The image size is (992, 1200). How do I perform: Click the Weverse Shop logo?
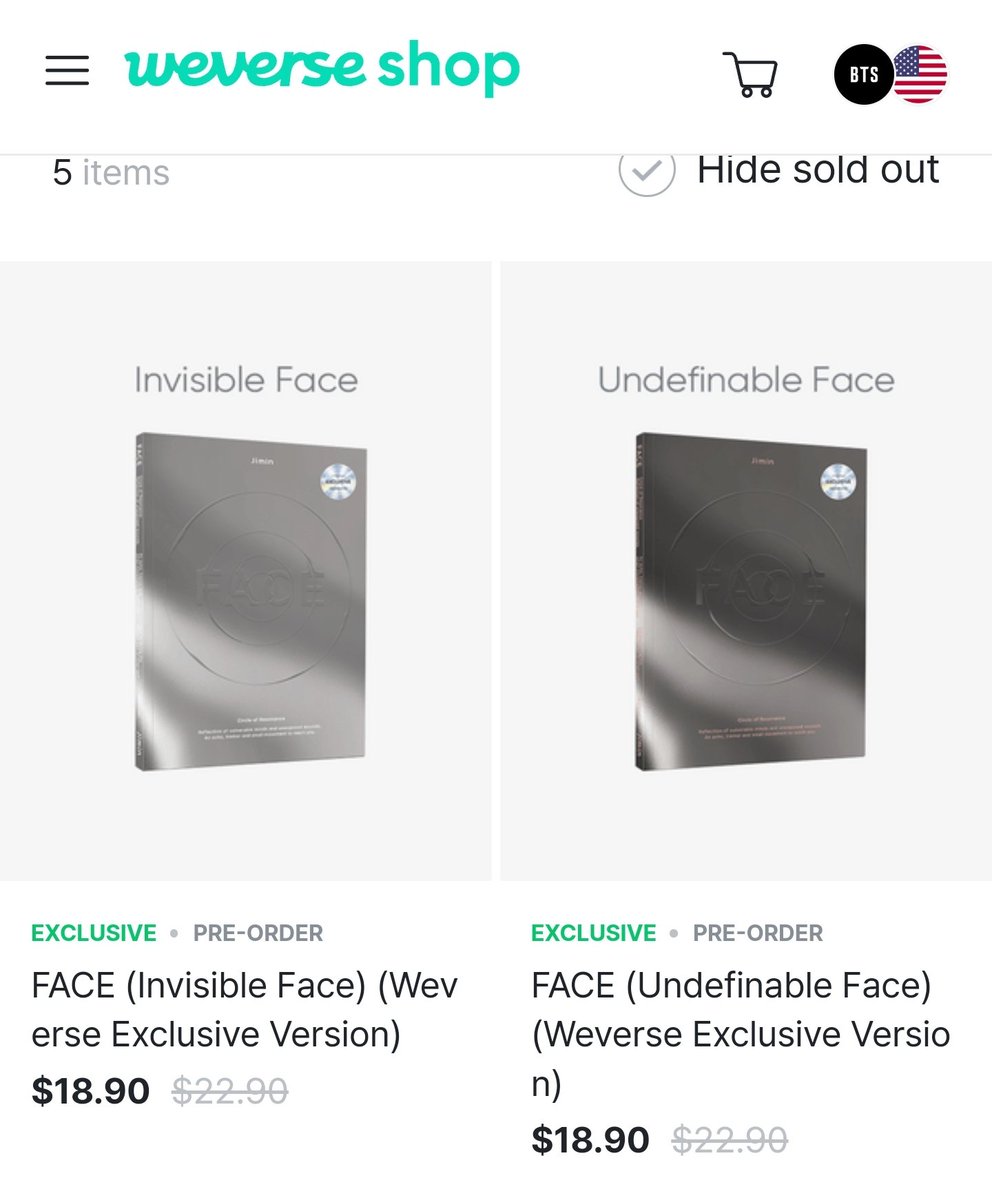(318, 68)
